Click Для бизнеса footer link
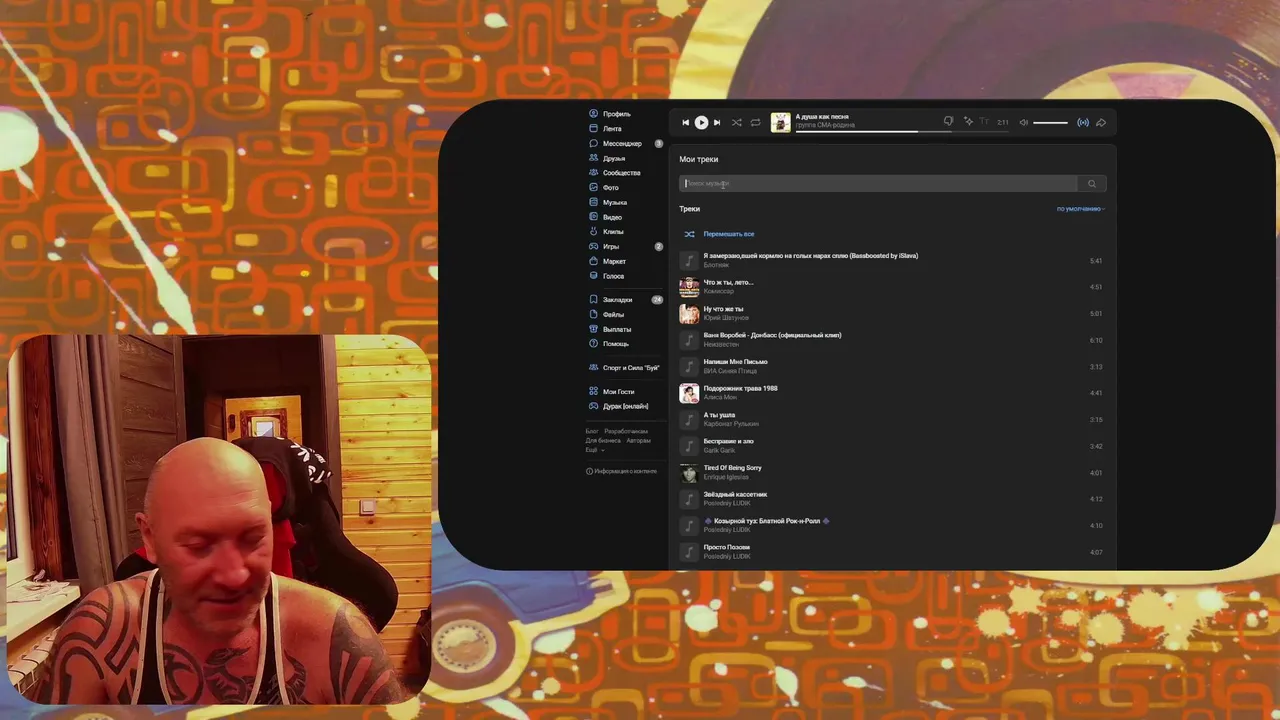This screenshot has height=720, width=1280. (603, 440)
